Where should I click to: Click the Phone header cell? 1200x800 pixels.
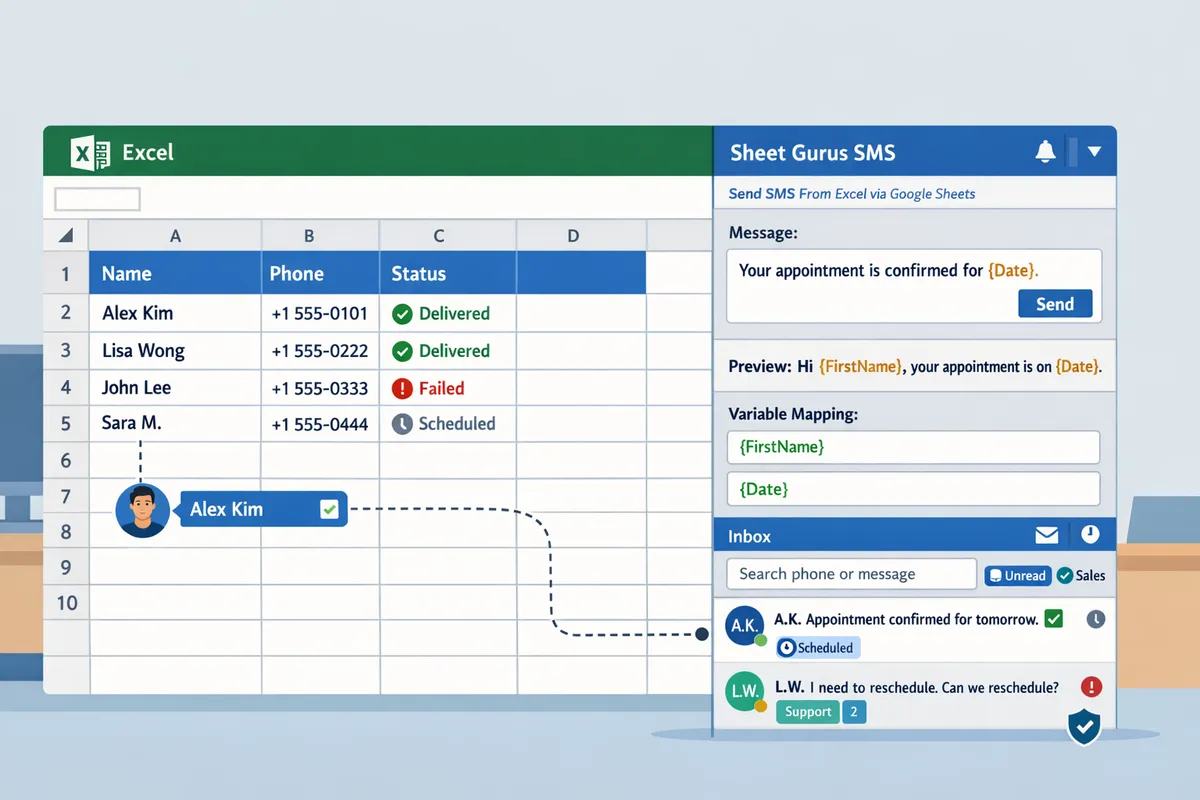coord(320,273)
